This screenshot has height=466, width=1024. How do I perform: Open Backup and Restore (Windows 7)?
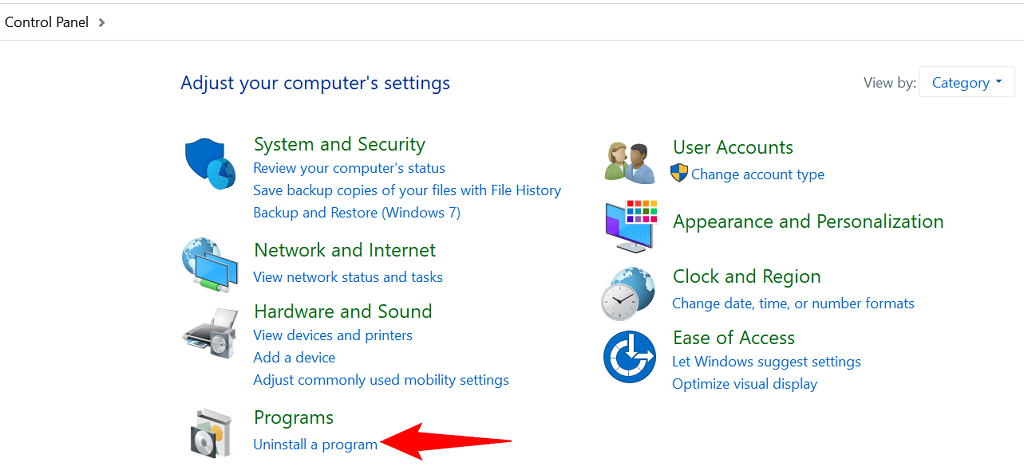tap(357, 212)
